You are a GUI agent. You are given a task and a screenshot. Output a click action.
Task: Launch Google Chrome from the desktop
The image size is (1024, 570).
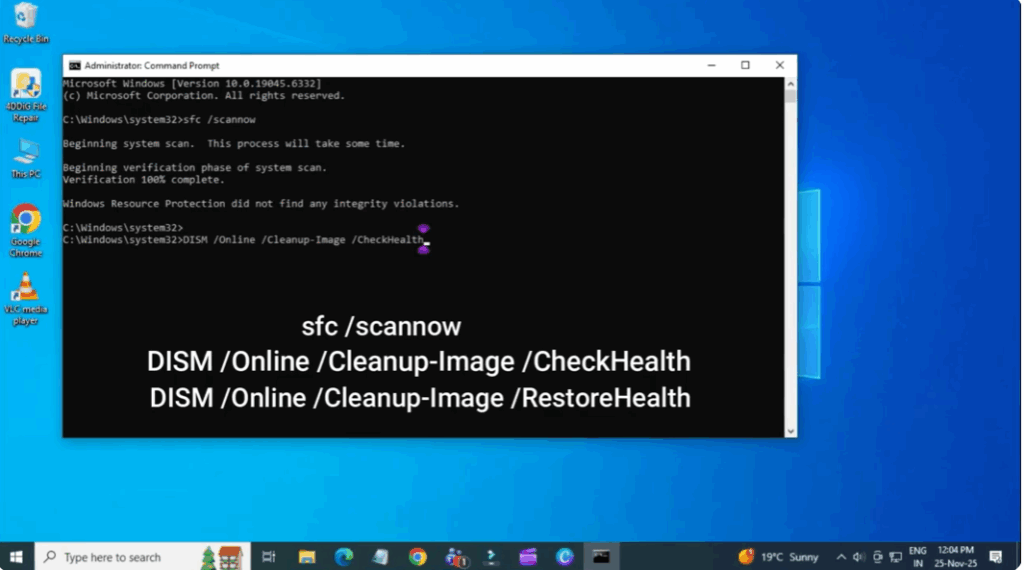25,230
